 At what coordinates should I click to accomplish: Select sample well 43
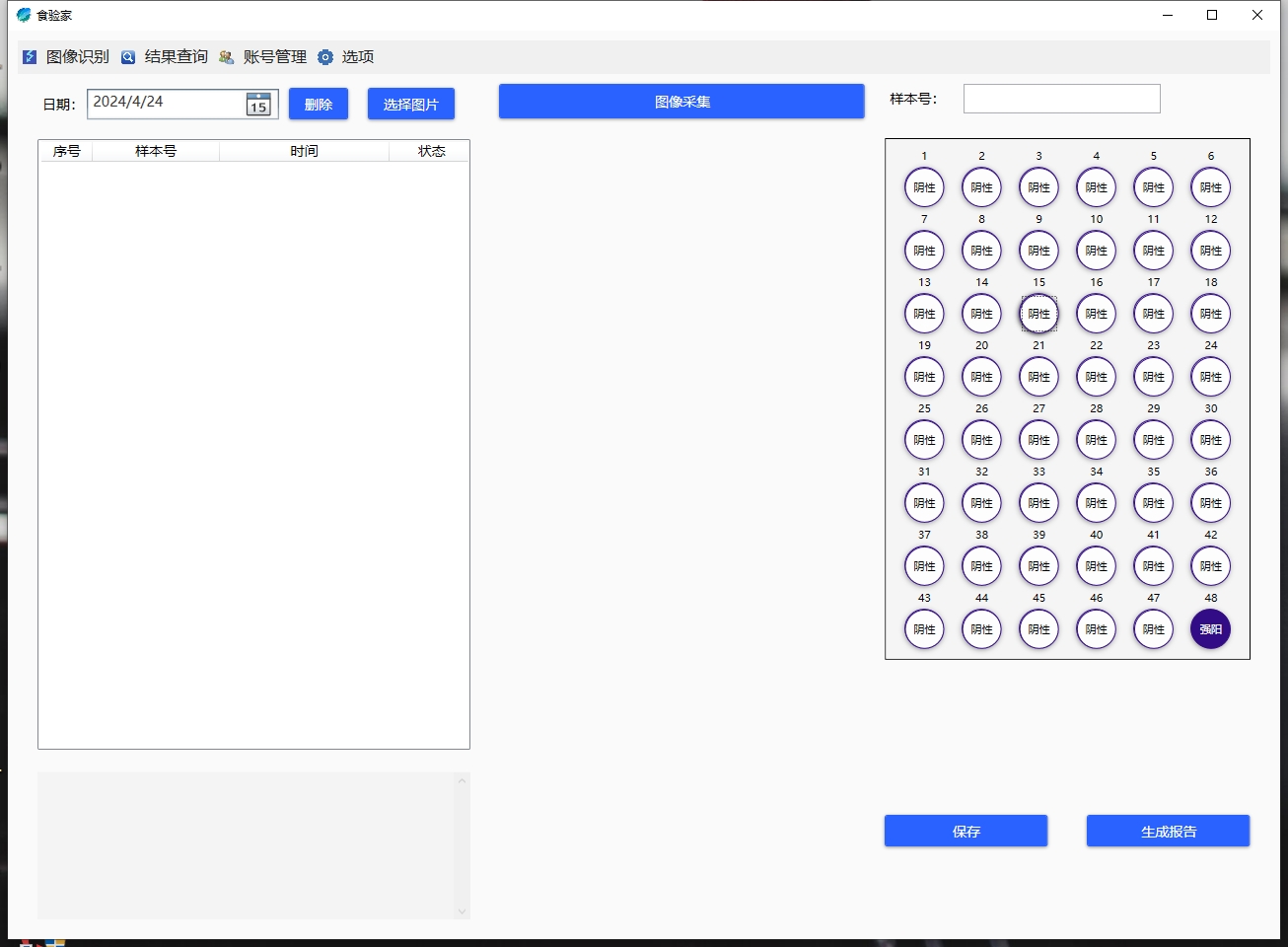(x=924, y=629)
